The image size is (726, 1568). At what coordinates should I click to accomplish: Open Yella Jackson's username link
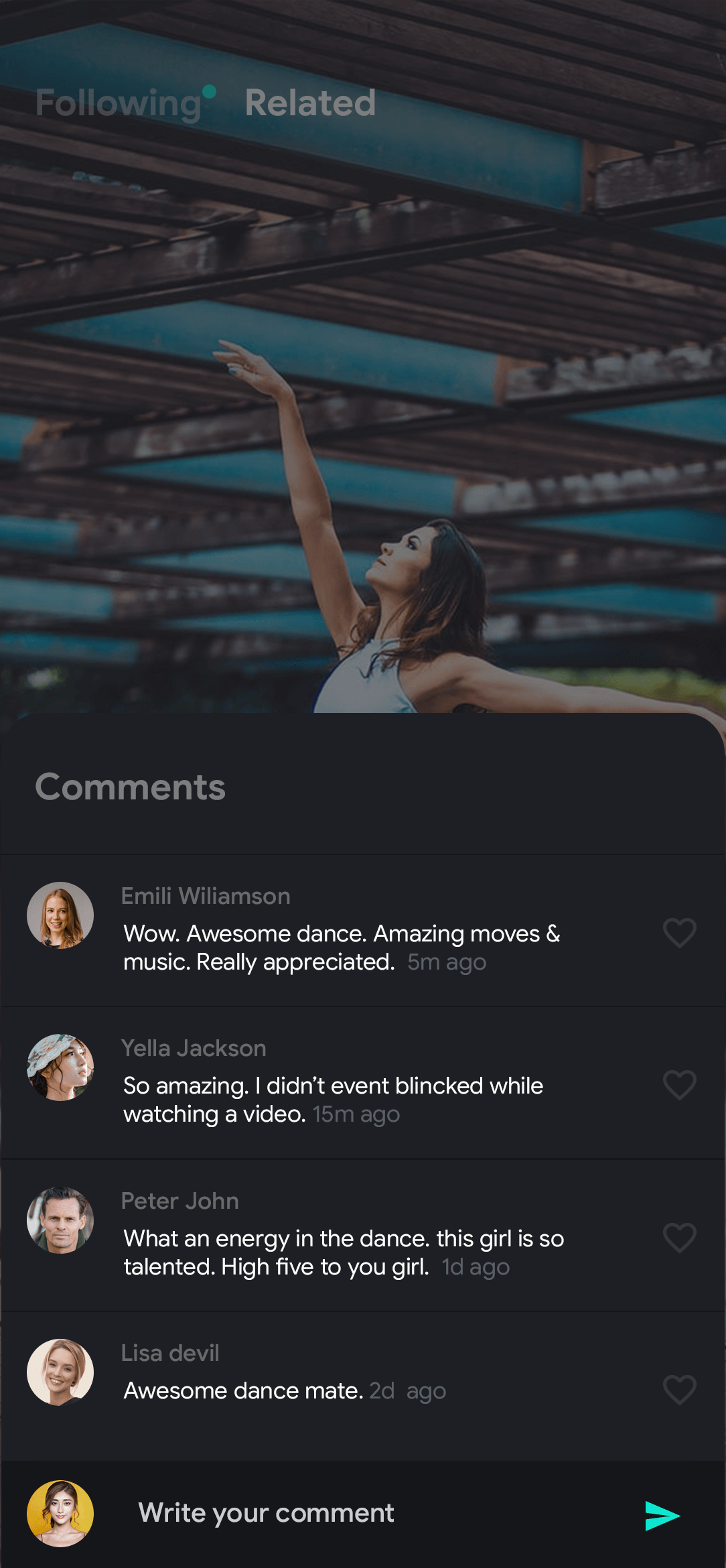194,1048
